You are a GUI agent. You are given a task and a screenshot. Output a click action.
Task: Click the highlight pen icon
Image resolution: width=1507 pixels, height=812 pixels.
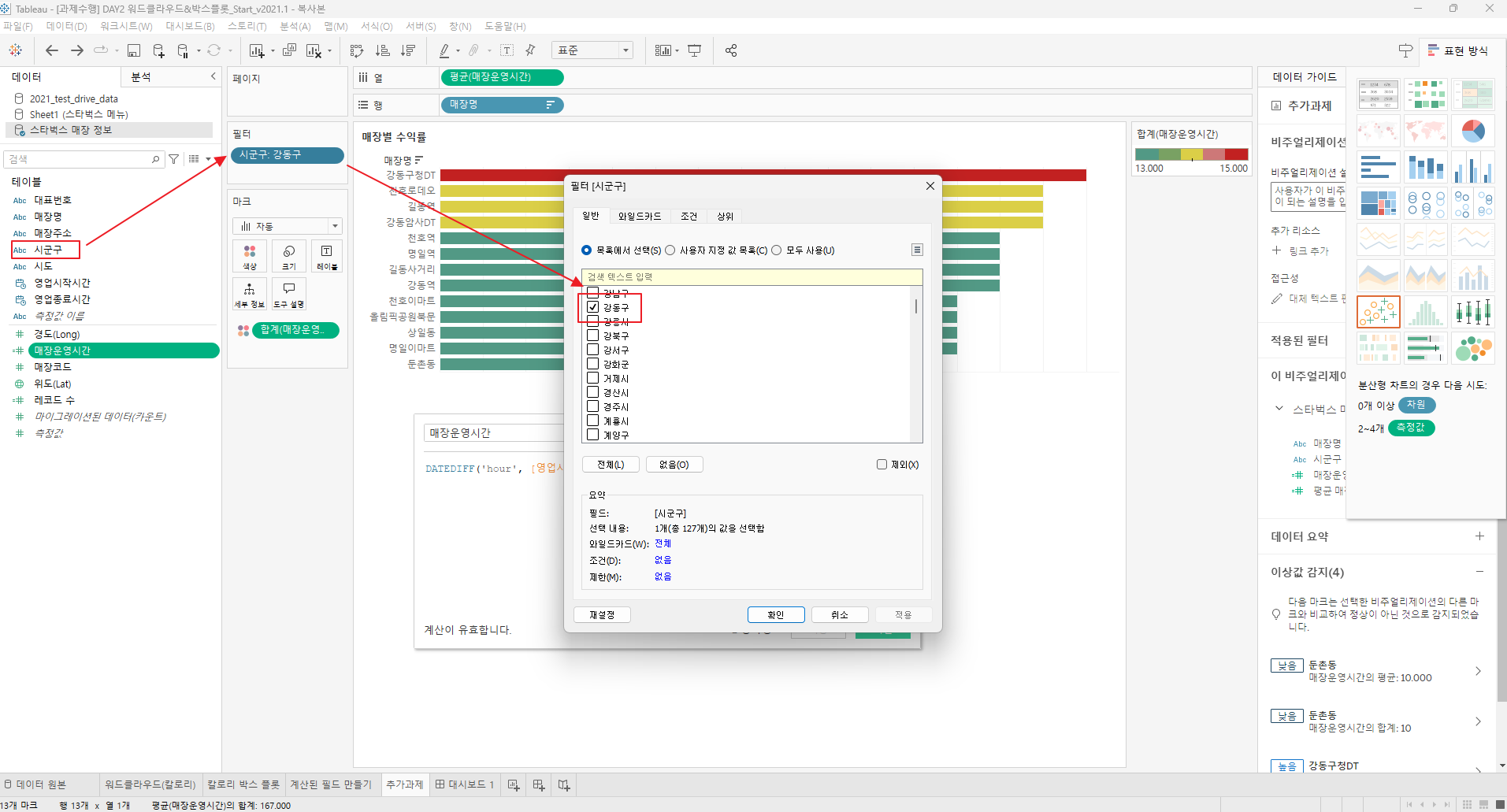click(444, 50)
